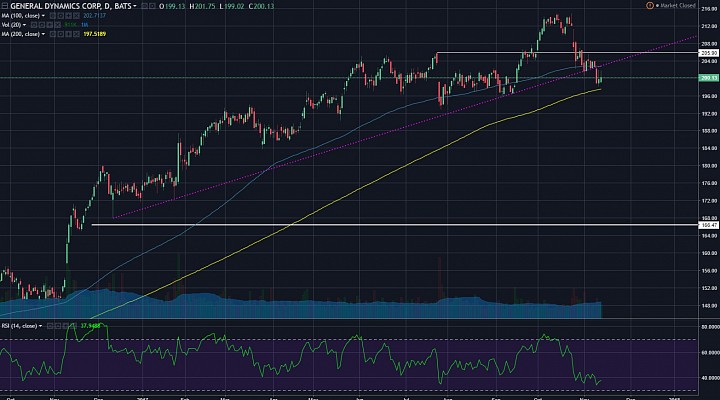Viewport: 720px width, 400px height.
Task: Click the orange market status icon
Action: click(650, 6)
